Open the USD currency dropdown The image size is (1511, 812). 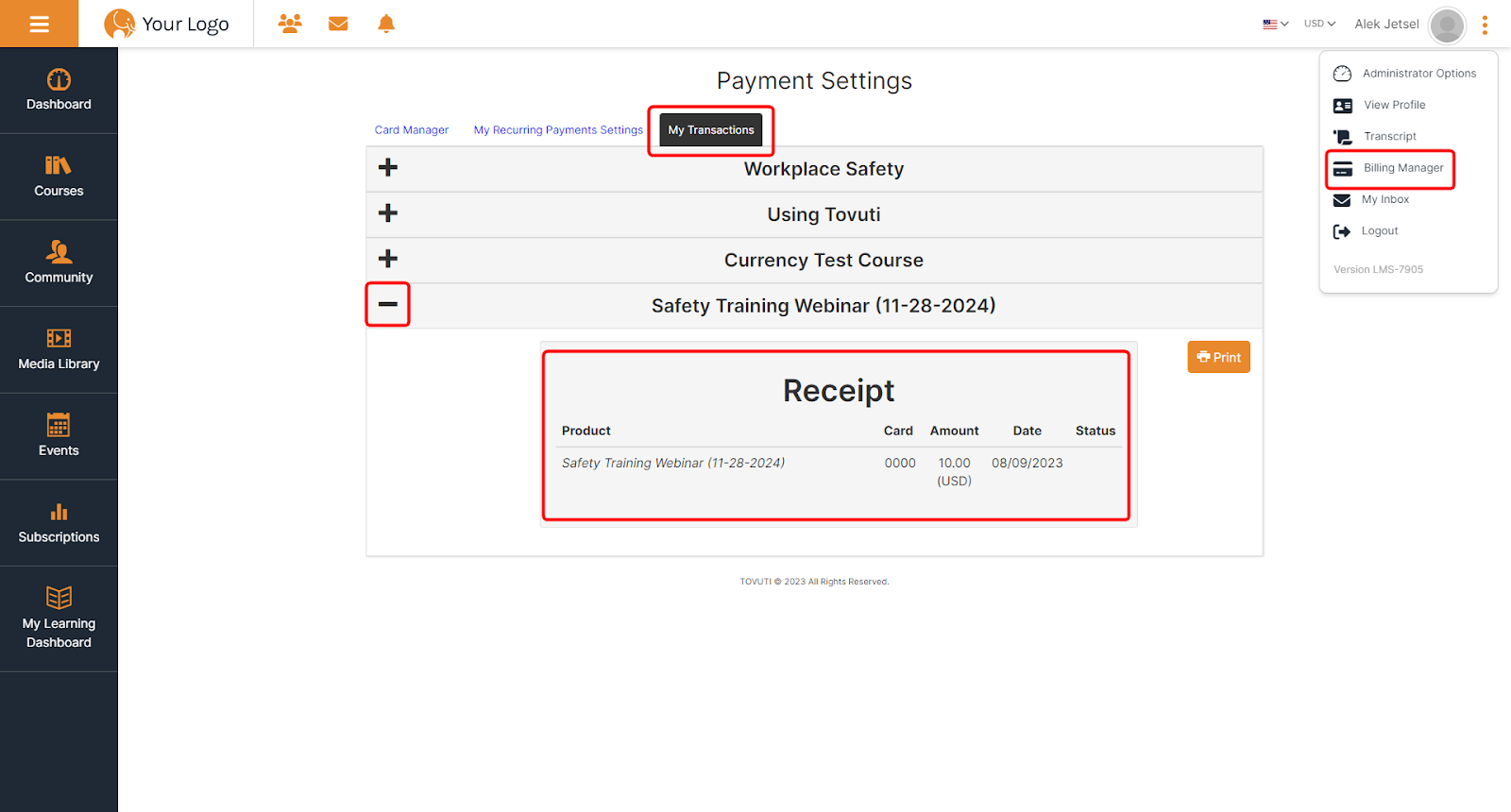click(x=1319, y=24)
